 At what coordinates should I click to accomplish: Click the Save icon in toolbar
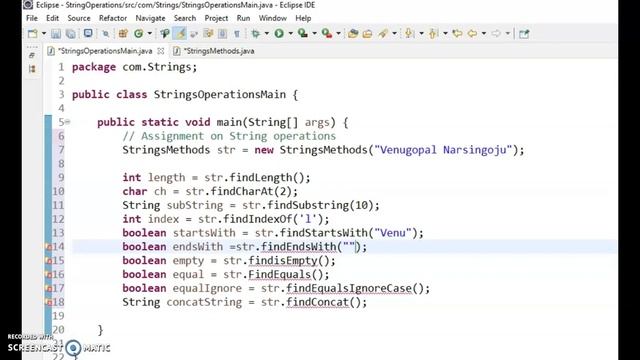click(x=56, y=33)
